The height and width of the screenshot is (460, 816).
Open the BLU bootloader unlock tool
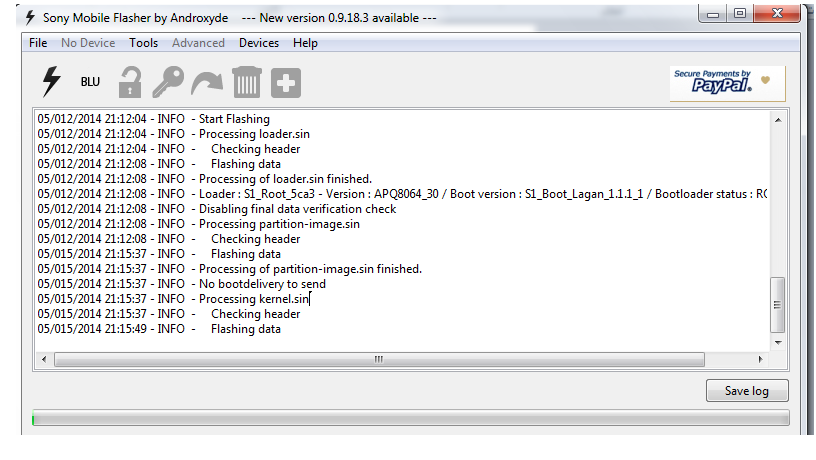click(x=90, y=82)
